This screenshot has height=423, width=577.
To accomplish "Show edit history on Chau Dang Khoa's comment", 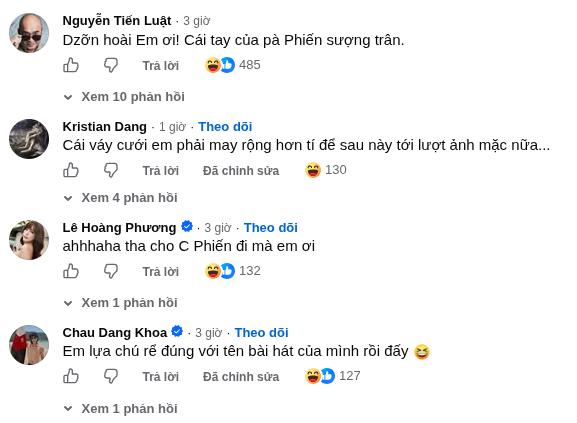I will point(241,377).
